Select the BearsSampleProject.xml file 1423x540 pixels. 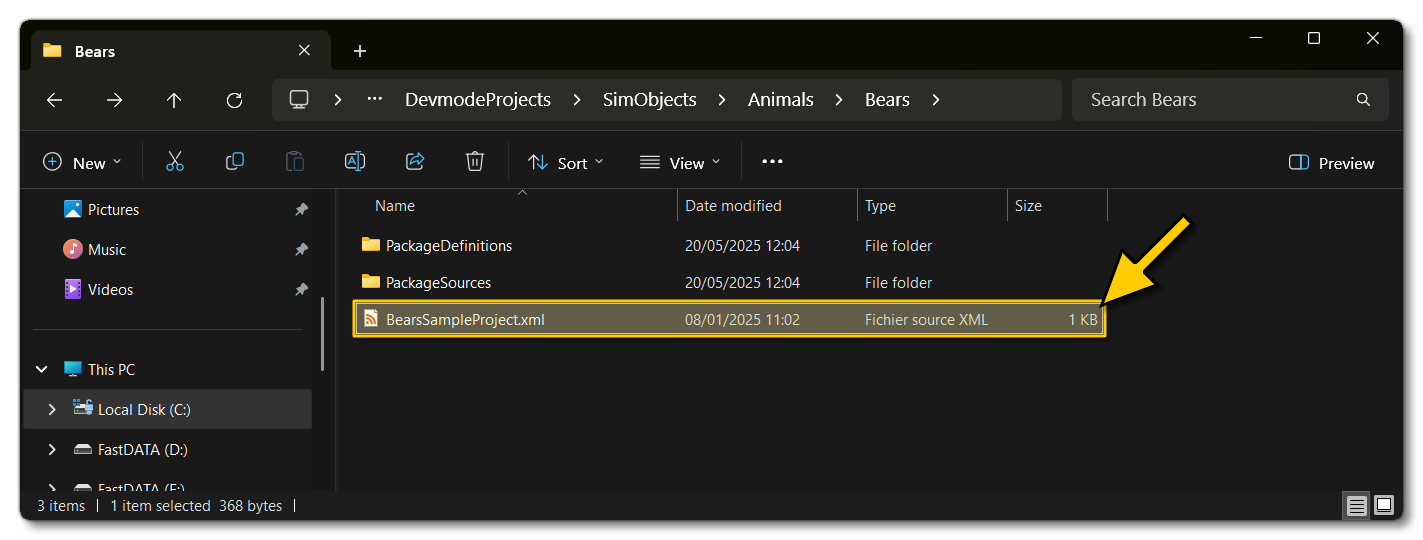465,320
